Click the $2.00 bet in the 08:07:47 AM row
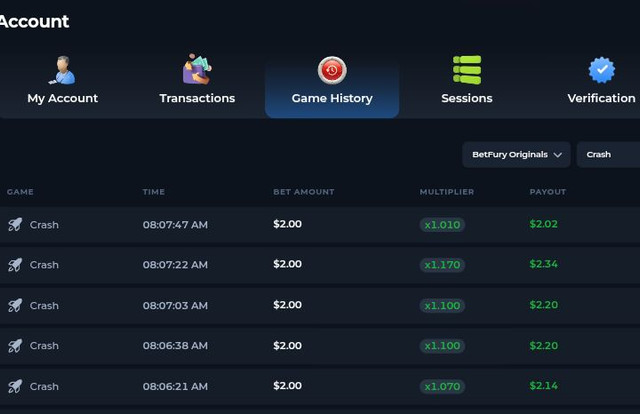Screen dimensions: 640x414 pyautogui.click(x=287, y=224)
